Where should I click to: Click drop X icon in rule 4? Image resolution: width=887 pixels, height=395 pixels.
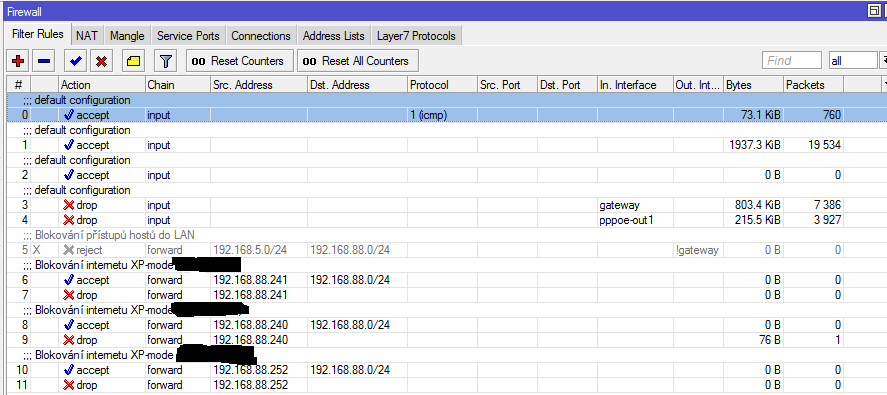click(x=68, y=220)
